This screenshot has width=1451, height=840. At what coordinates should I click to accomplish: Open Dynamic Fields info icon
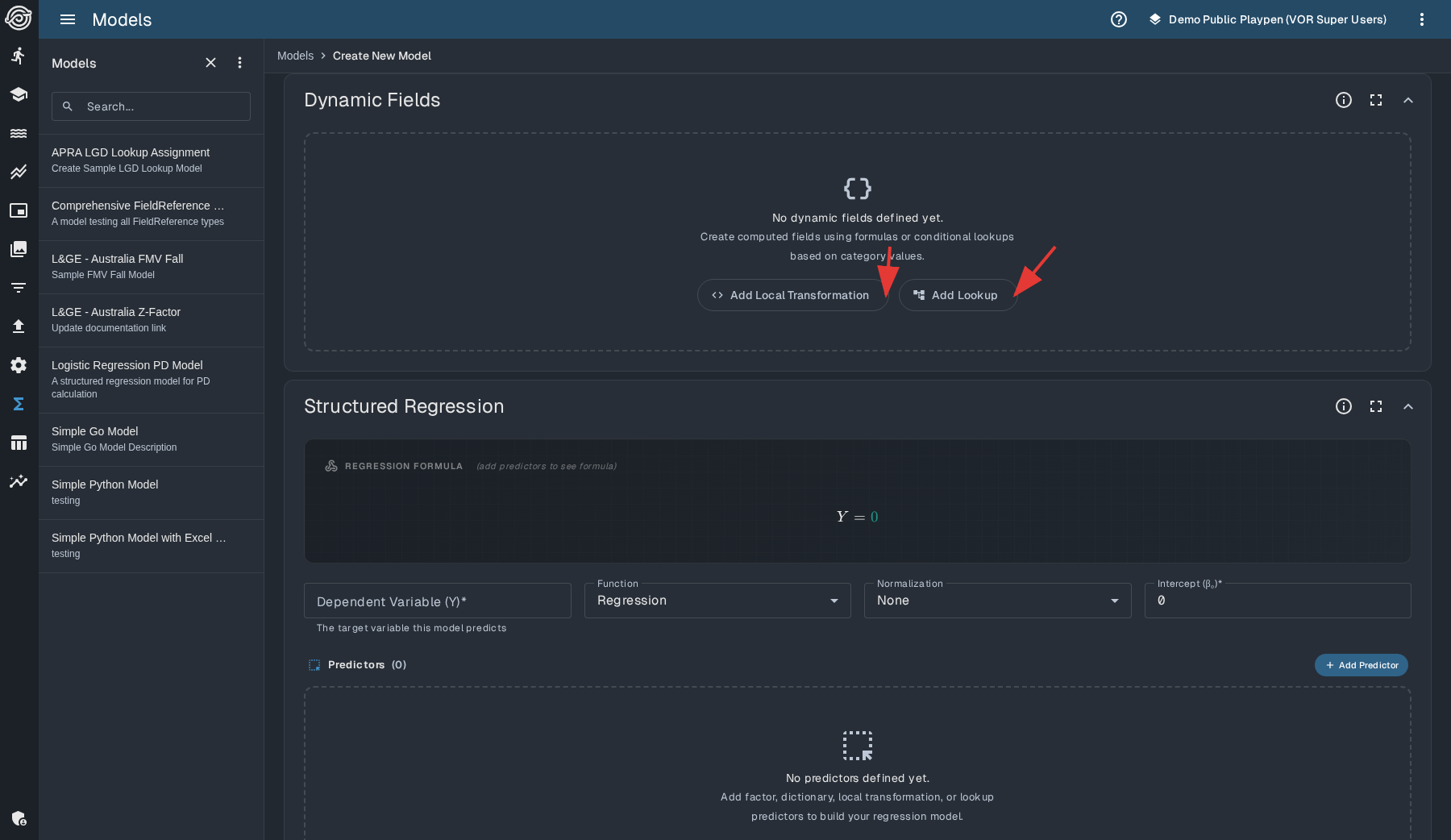1343,100
